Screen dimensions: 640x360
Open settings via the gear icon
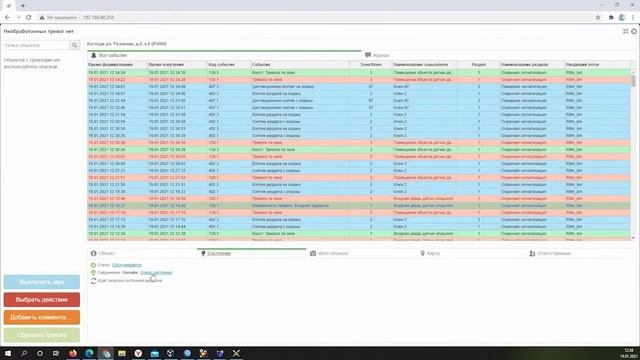[x=634, y=31]
